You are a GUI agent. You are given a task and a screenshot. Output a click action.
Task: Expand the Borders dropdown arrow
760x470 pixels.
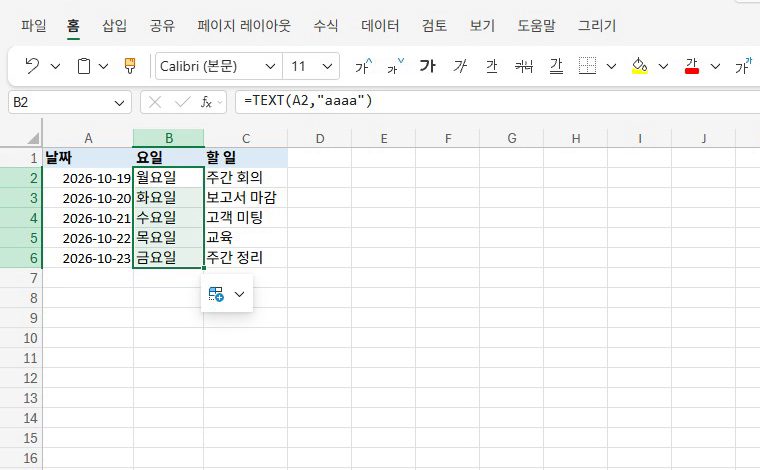click(612, 66)
